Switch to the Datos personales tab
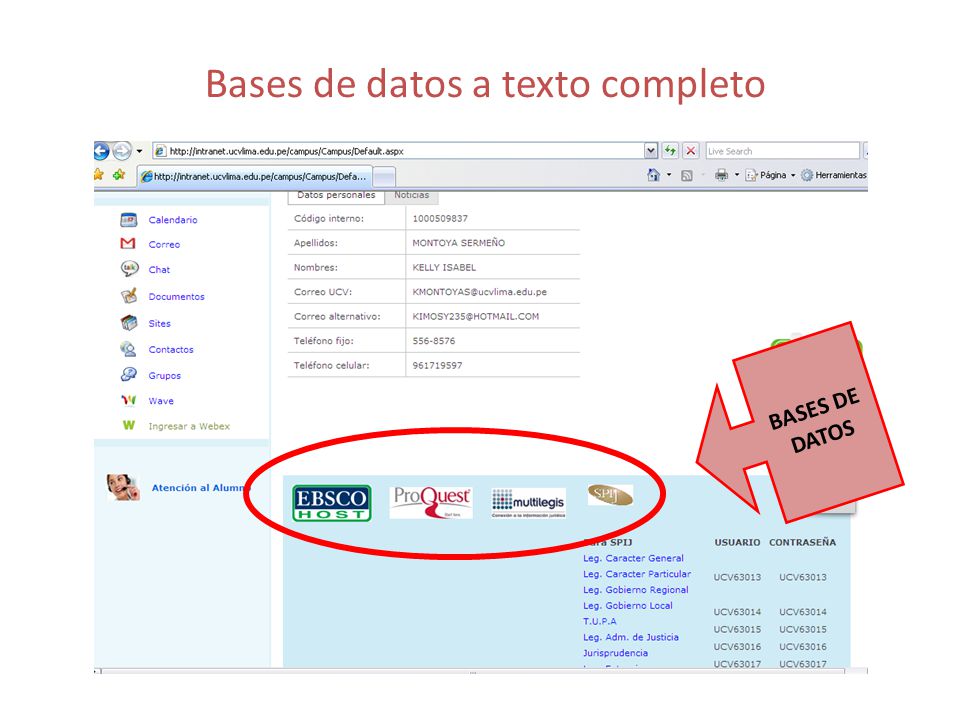Screen dimensions: 960x720 pyautogui.click(x=336, y=196)
